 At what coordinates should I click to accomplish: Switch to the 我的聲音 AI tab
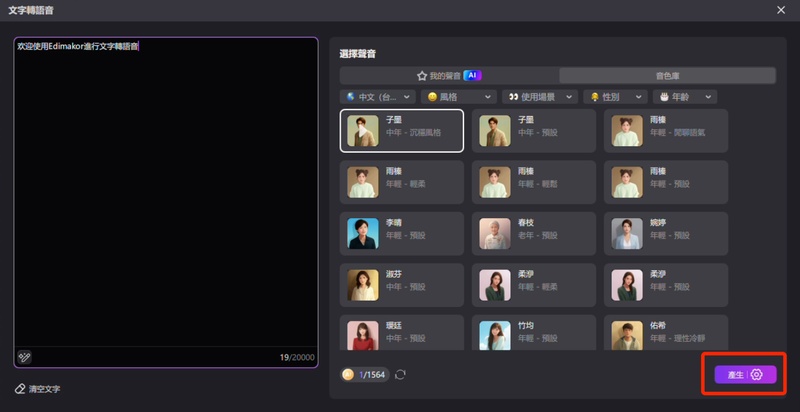pyautogui.click(x=448, y=75)
